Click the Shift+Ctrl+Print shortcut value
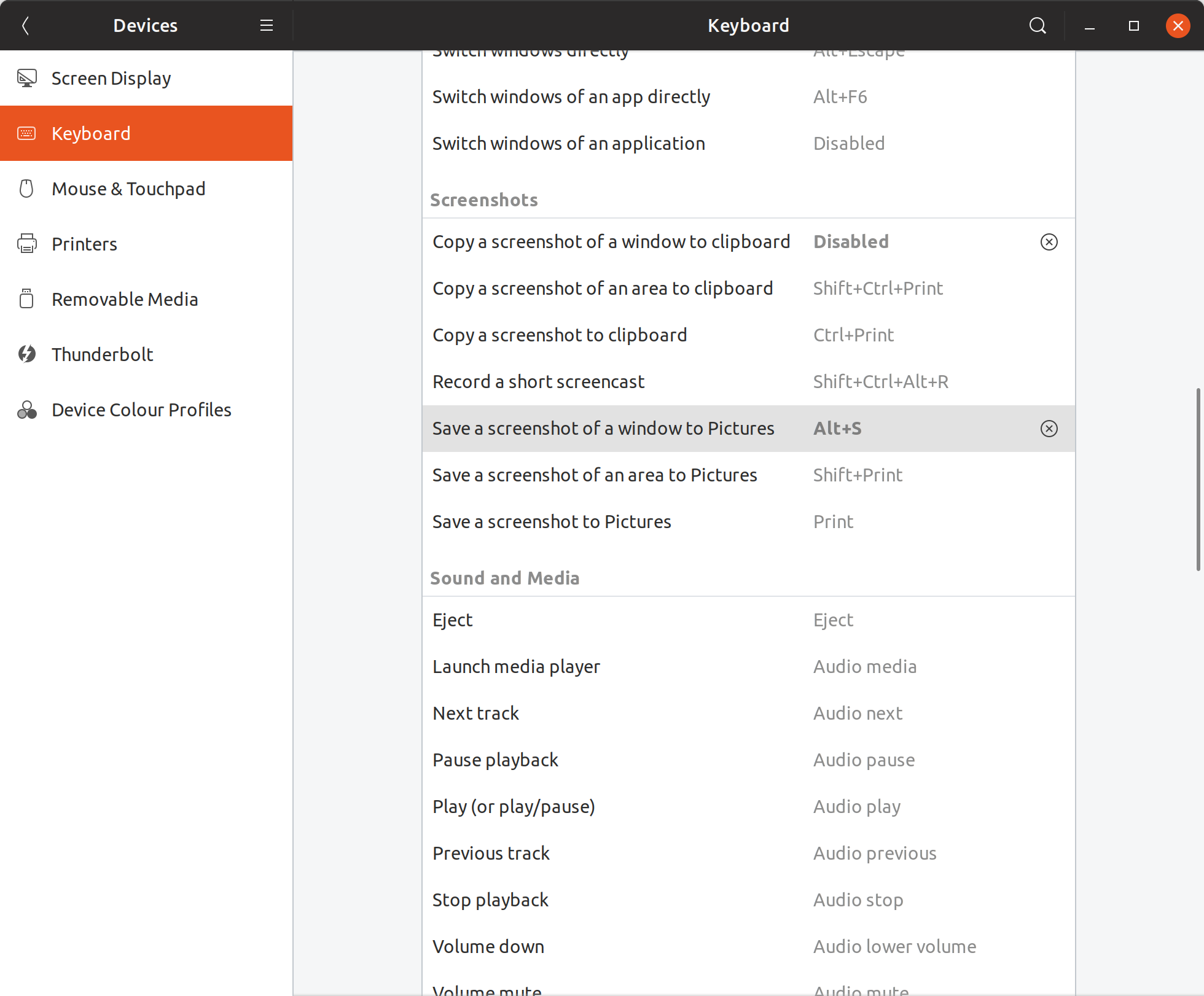 pos(878,289)
